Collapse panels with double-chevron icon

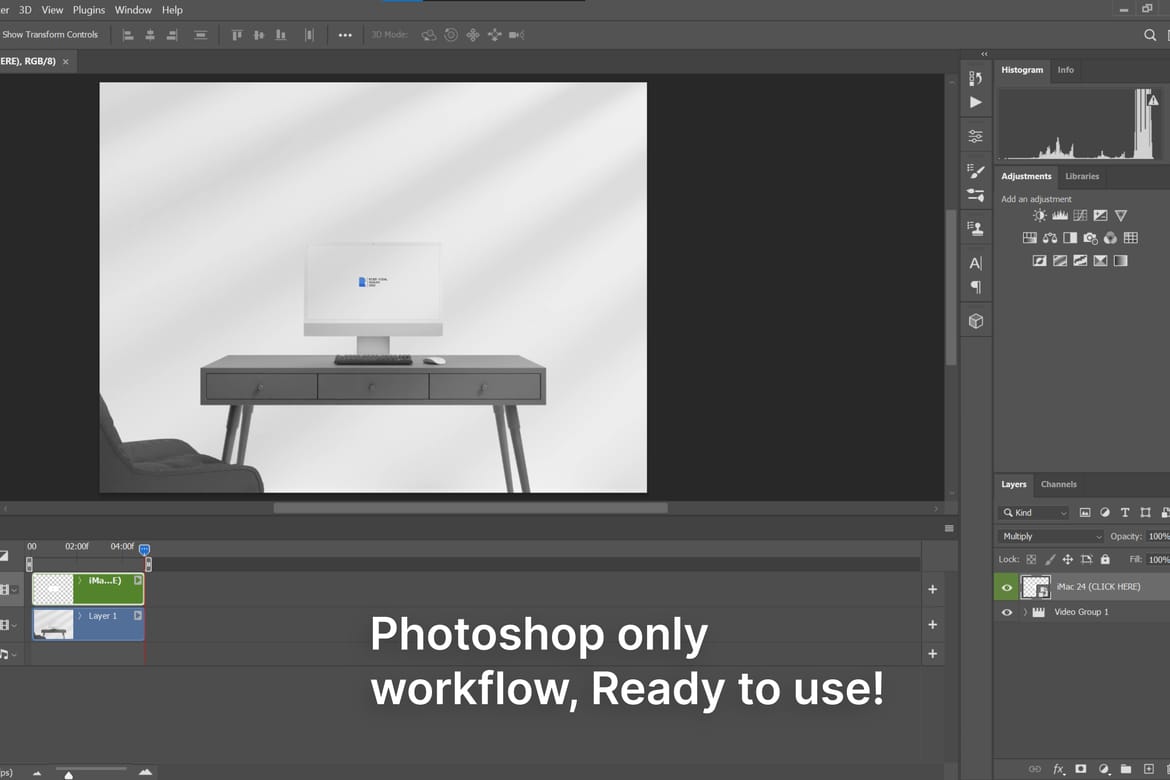coord(984,54)
